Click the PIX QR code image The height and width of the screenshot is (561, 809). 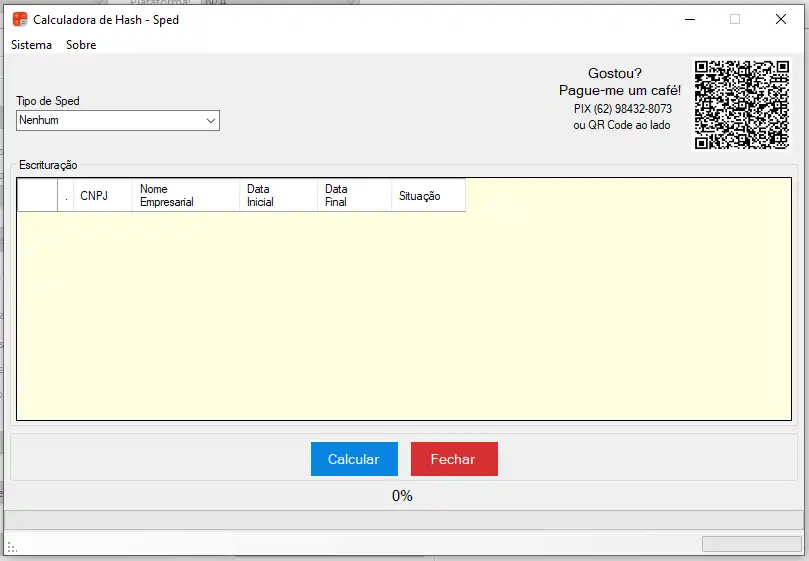point(741,105)
